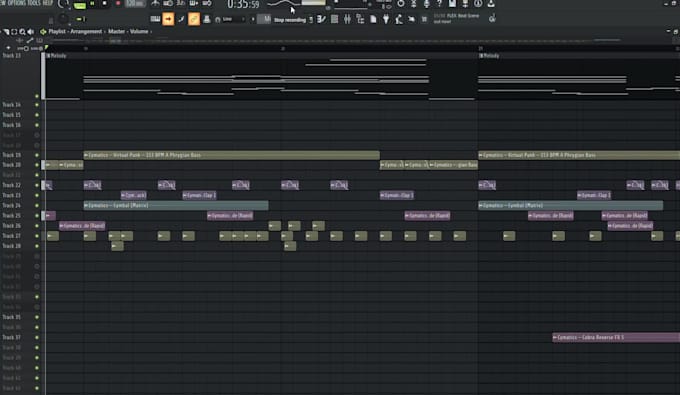Click the Stop playback button

(x=105, y=3)
